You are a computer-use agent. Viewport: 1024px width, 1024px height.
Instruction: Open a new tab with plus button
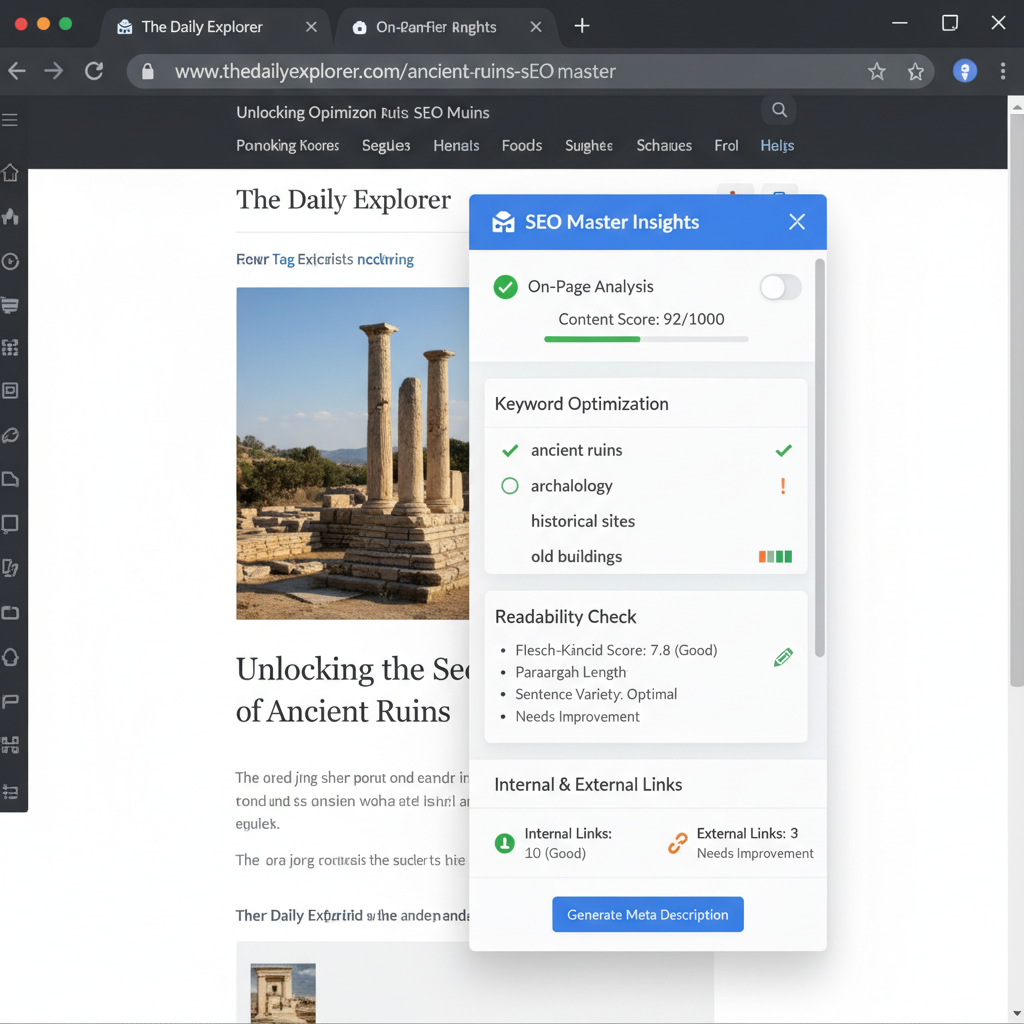pos(582,25)
